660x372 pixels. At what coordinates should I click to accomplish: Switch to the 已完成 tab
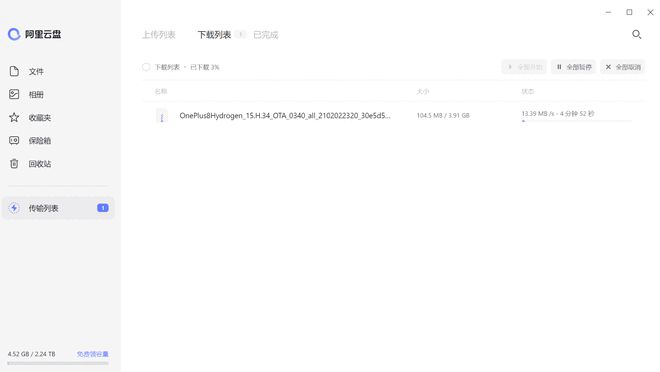pos(266,35)
